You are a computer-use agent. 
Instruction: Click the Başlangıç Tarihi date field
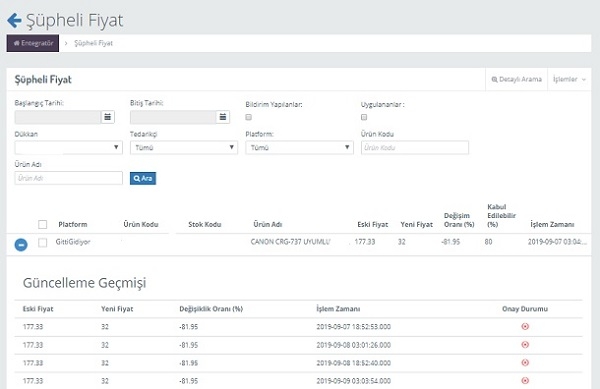point(58,117)
